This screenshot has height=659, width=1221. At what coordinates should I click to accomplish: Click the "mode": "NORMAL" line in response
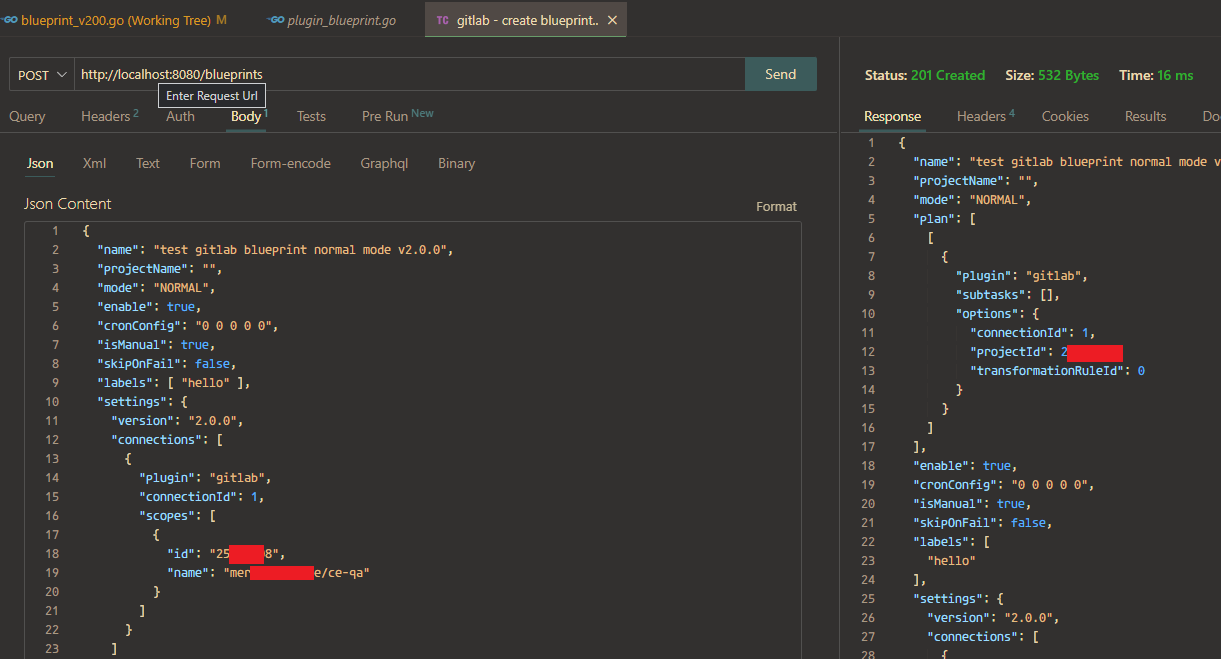(x=971, y=199)
